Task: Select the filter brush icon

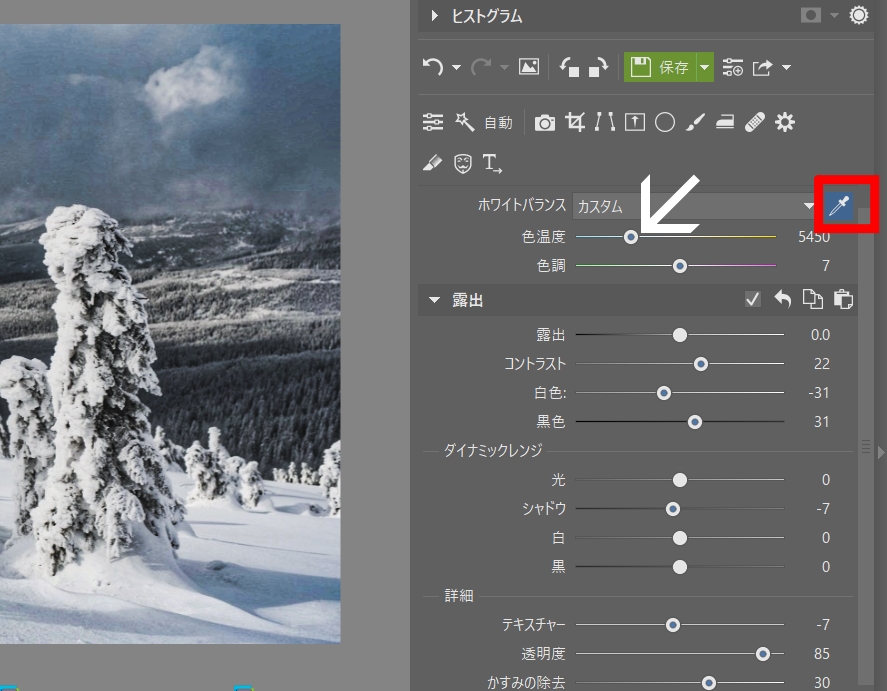Action: click(x=695, y=122)
